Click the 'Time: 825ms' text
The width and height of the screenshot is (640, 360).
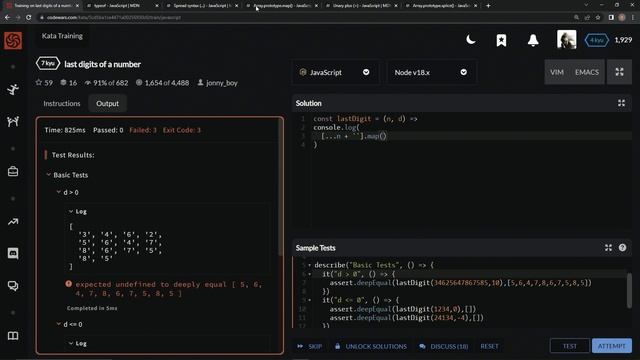point(65,130)
